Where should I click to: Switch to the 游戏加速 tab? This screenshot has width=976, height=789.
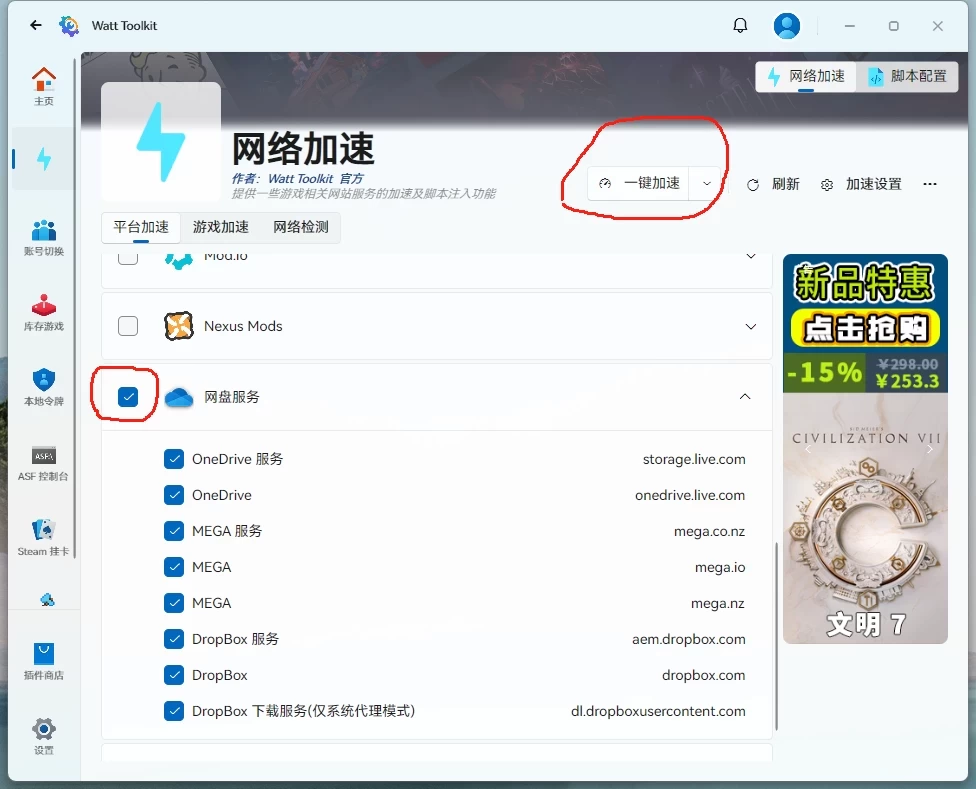point(221,227)
